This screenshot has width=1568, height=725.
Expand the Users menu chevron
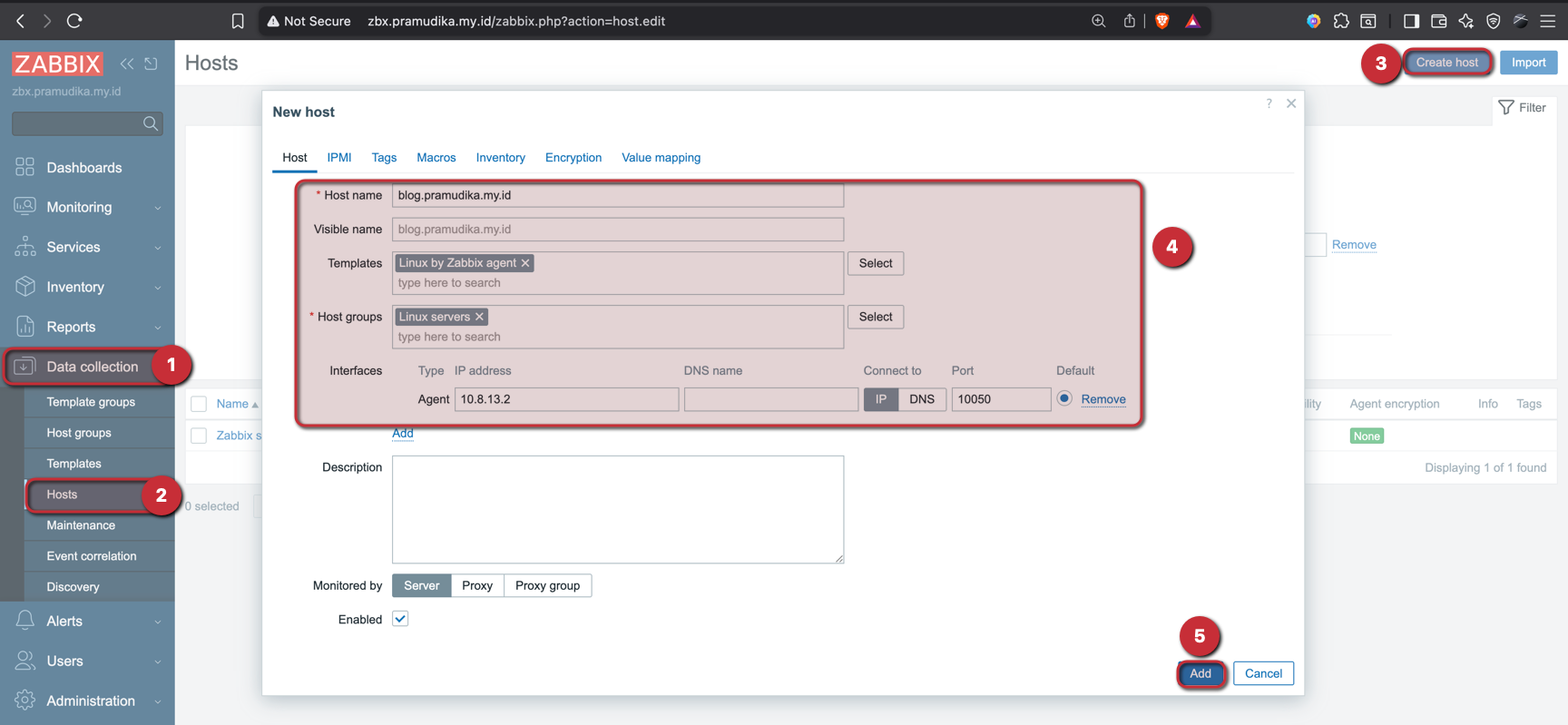158,661
